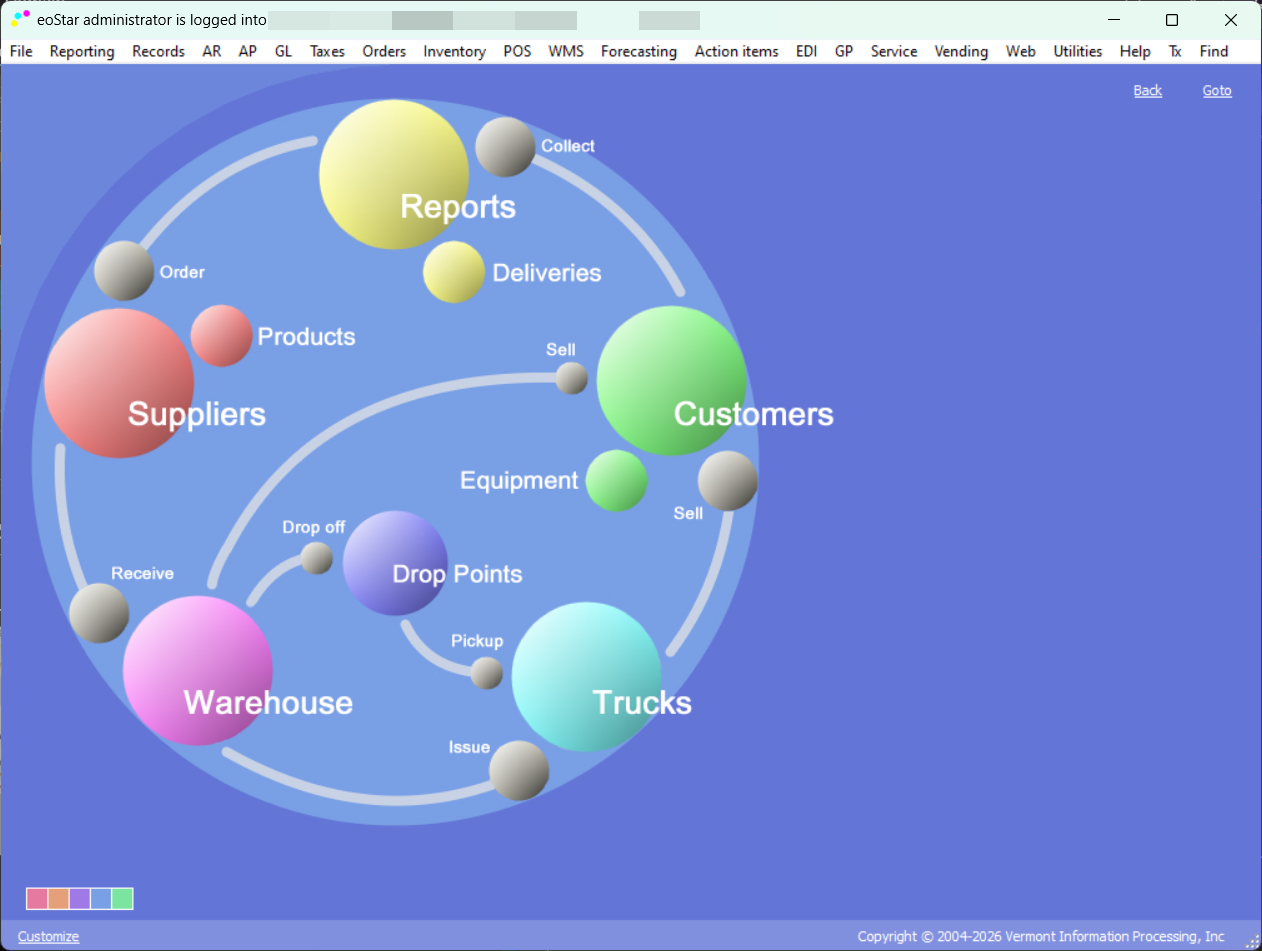Click the gray Issue bubble
1262x951 pixels.
point(519,771)
